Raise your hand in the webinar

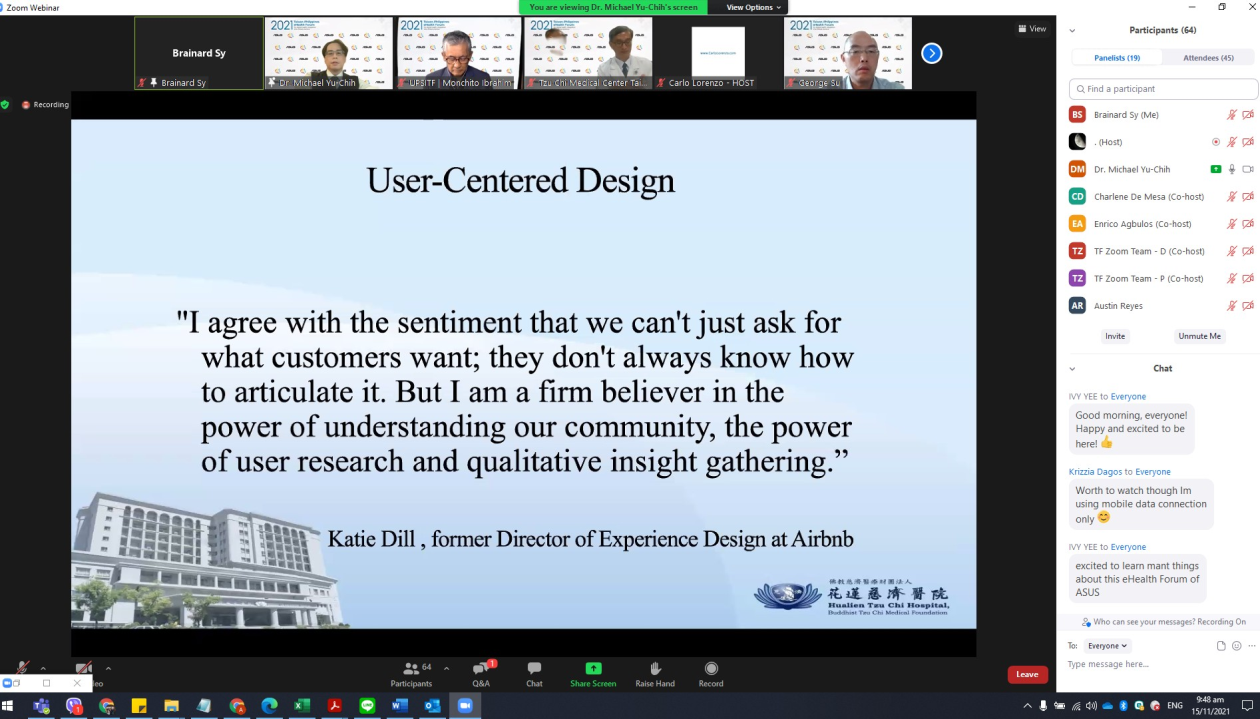tap(655, 672)
